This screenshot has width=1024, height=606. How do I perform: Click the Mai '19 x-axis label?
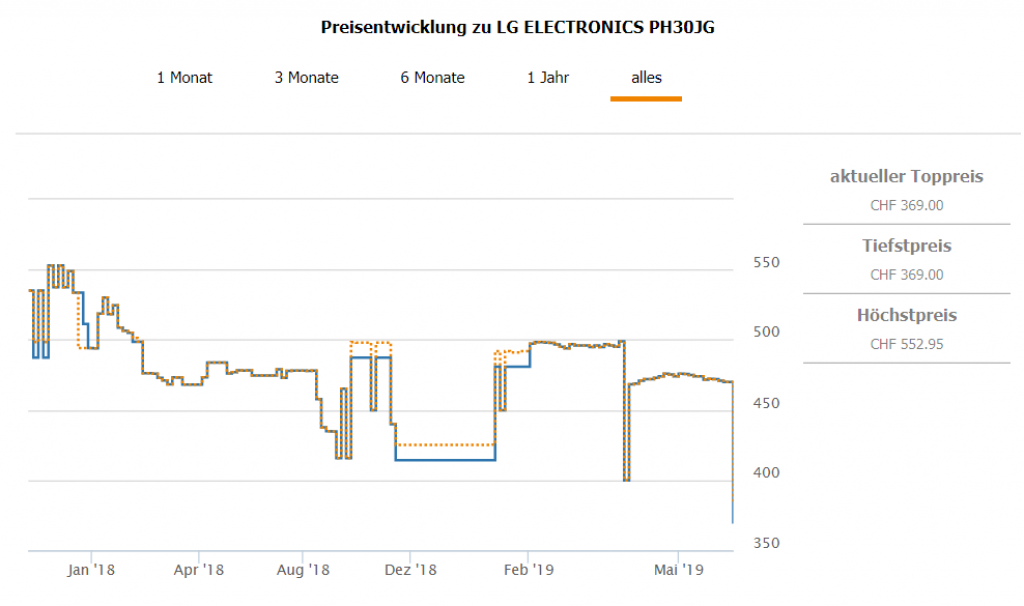[x=678, y=570]
